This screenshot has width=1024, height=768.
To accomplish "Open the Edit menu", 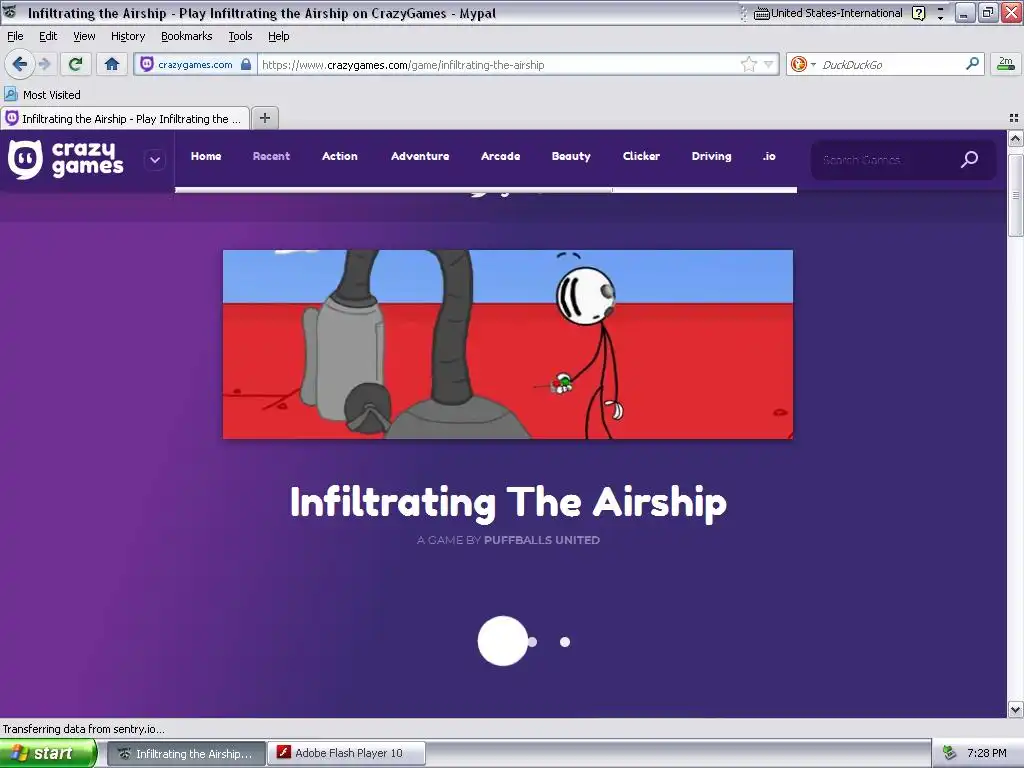I will point(48,37).
